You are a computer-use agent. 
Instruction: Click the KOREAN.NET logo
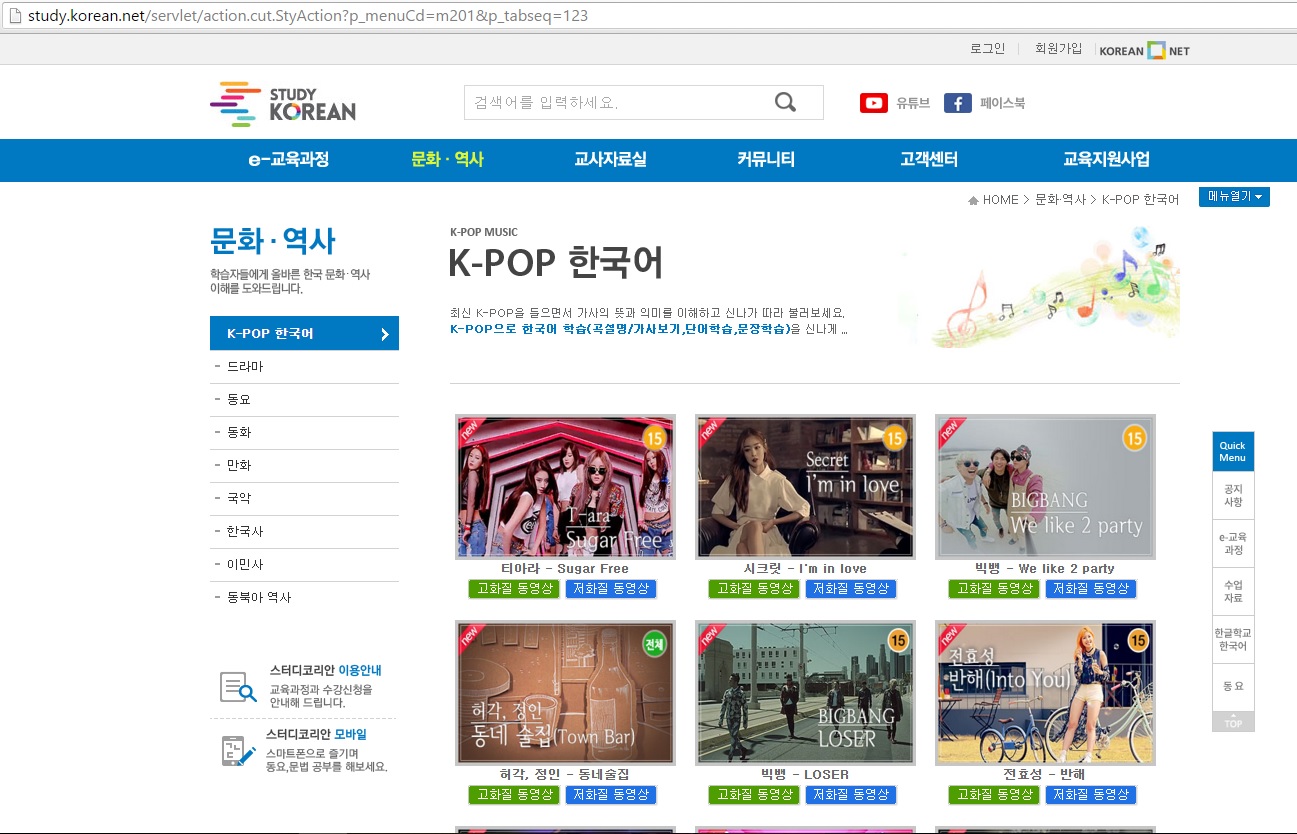click(x=1145, y=50)
